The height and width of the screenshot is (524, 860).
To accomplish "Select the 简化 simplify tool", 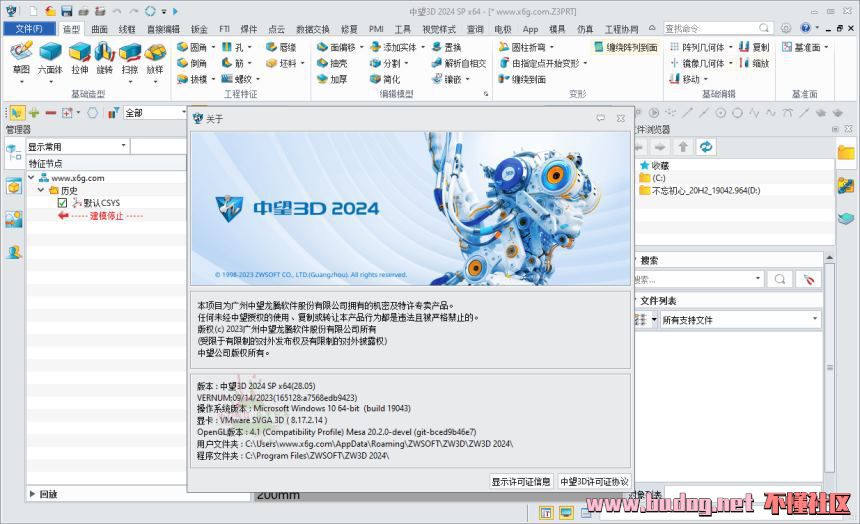I will pyautogui.click(x=386, y=79).
